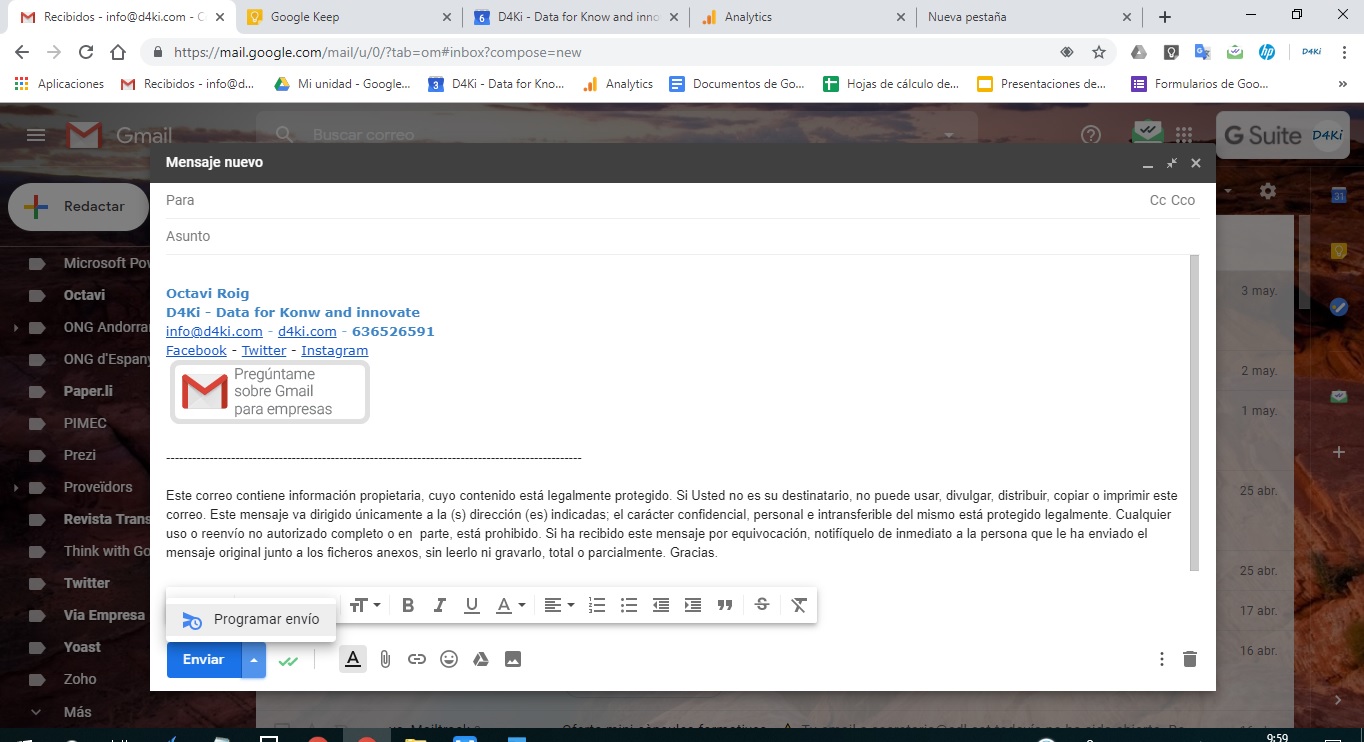Exit full-screen compose with the arrows icon
This screenshot has height=742, width=1364.
pyautogui.click(x=1172, y=163)
